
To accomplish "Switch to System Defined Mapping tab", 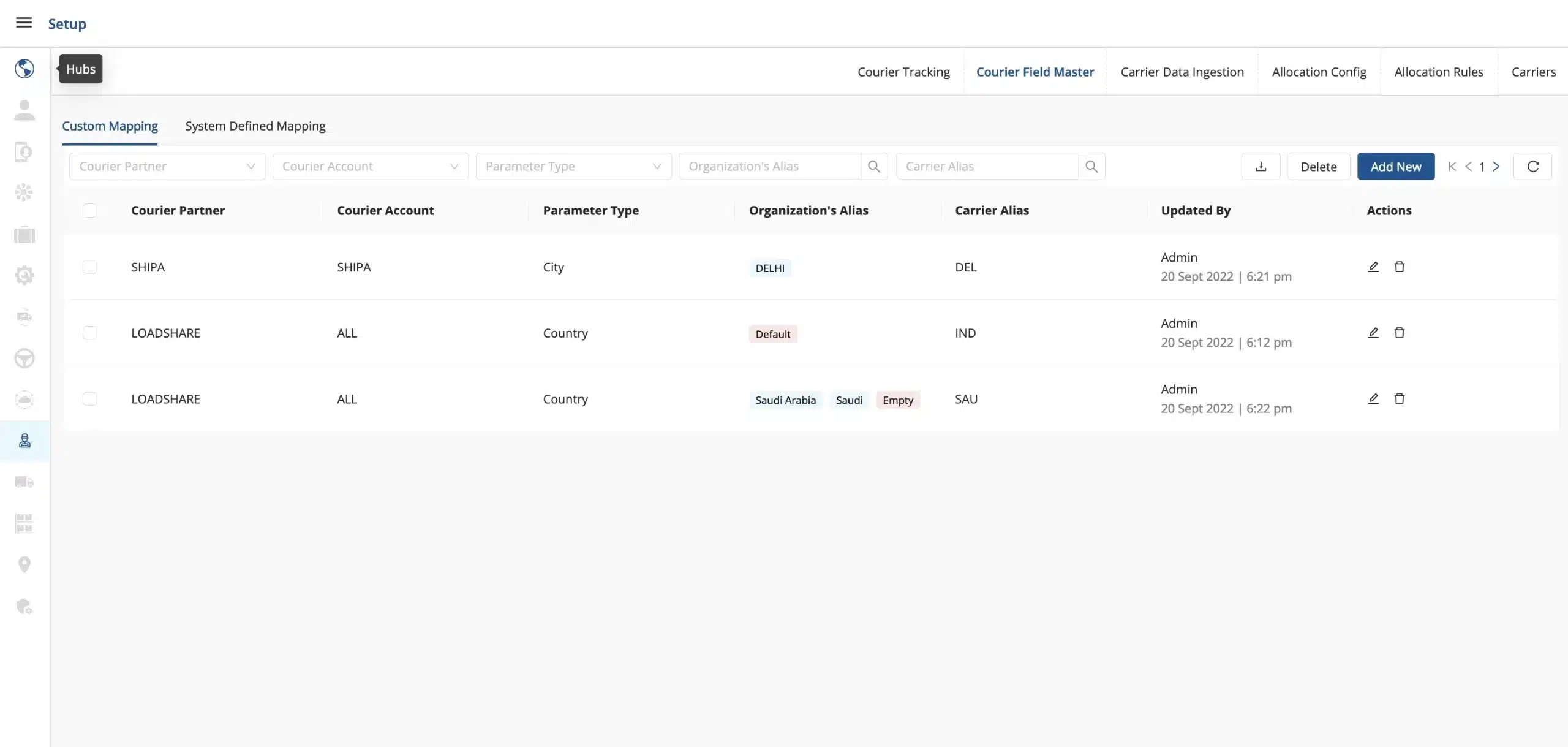I will click(255, 126).
